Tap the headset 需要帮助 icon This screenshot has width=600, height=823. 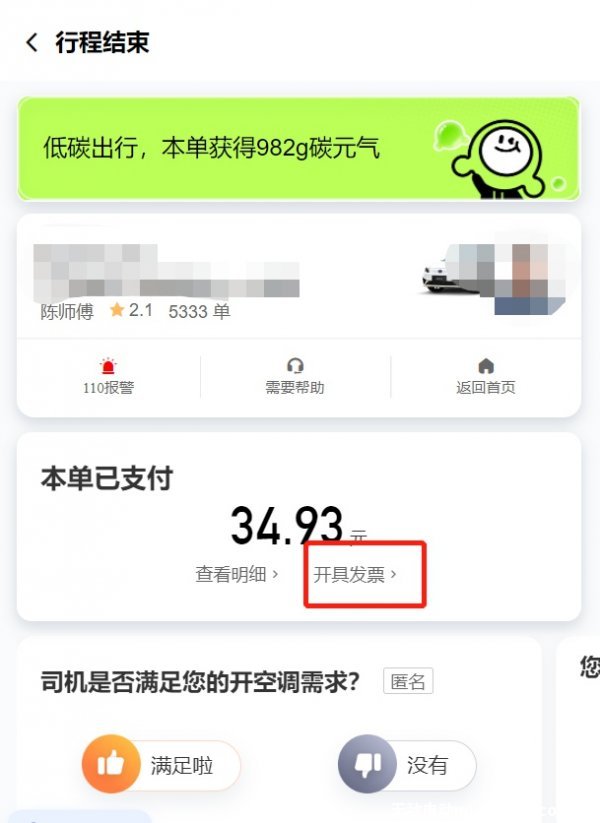click(x=295, y=365)
